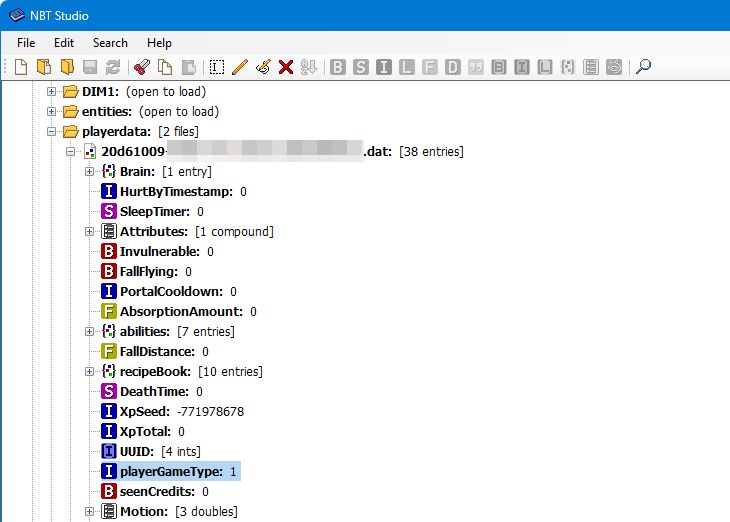Click the Open file toolbar icon
Viewport: 730px width, 522px height.
[44, 67]
